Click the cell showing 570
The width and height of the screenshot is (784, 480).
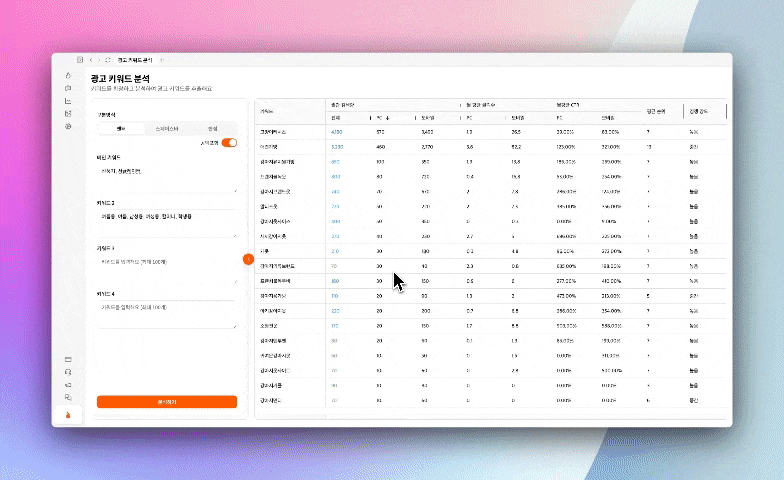click(380, 132)
